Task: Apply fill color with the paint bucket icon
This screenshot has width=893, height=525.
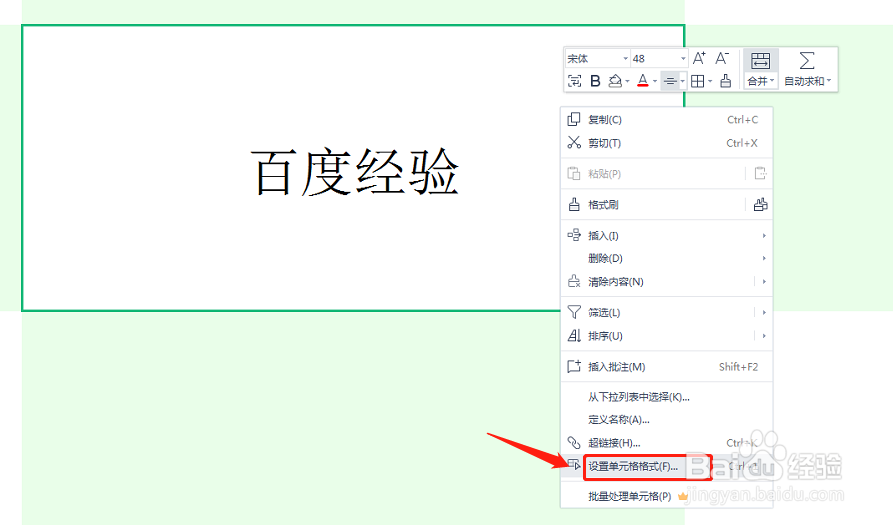Action: pos(615,81)
